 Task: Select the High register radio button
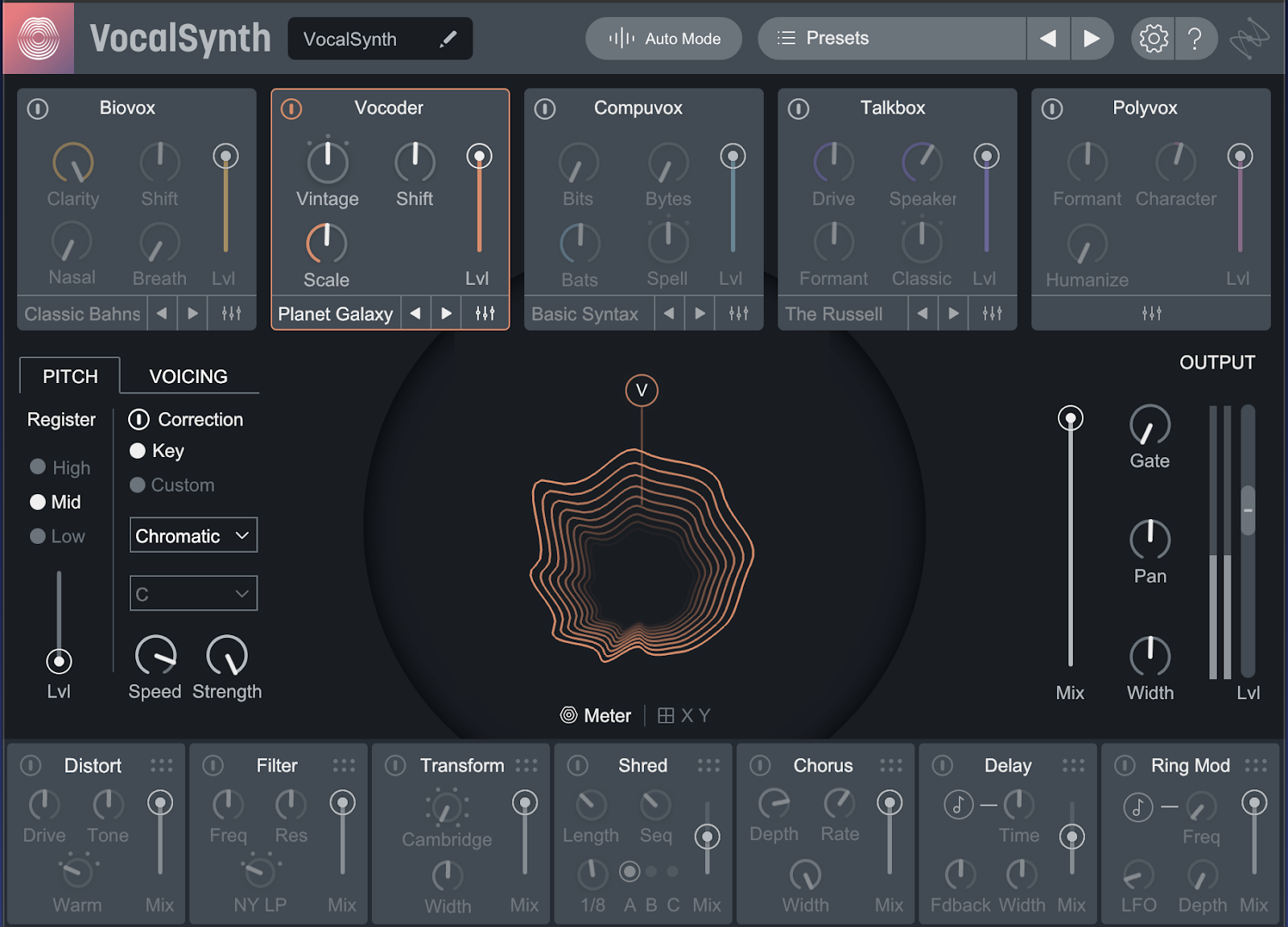pyautogui.click(x=38, y=467)
